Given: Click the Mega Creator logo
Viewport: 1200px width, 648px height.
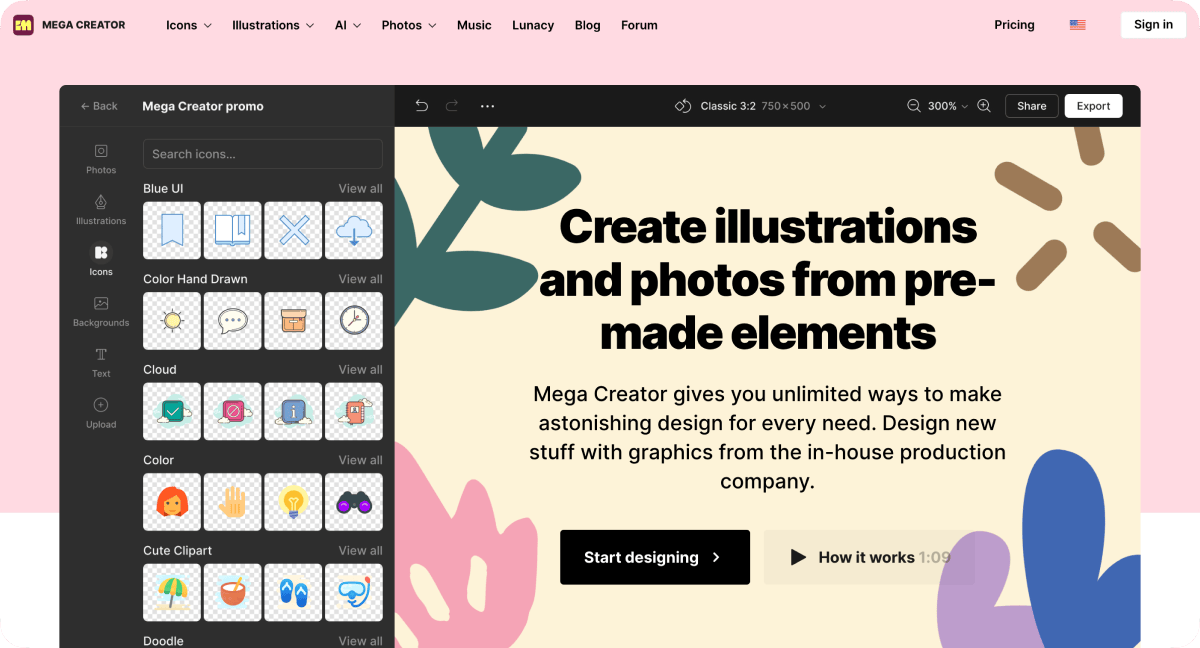Looking at the screenshot, I should pyautogui.click(x=69, y=25).
